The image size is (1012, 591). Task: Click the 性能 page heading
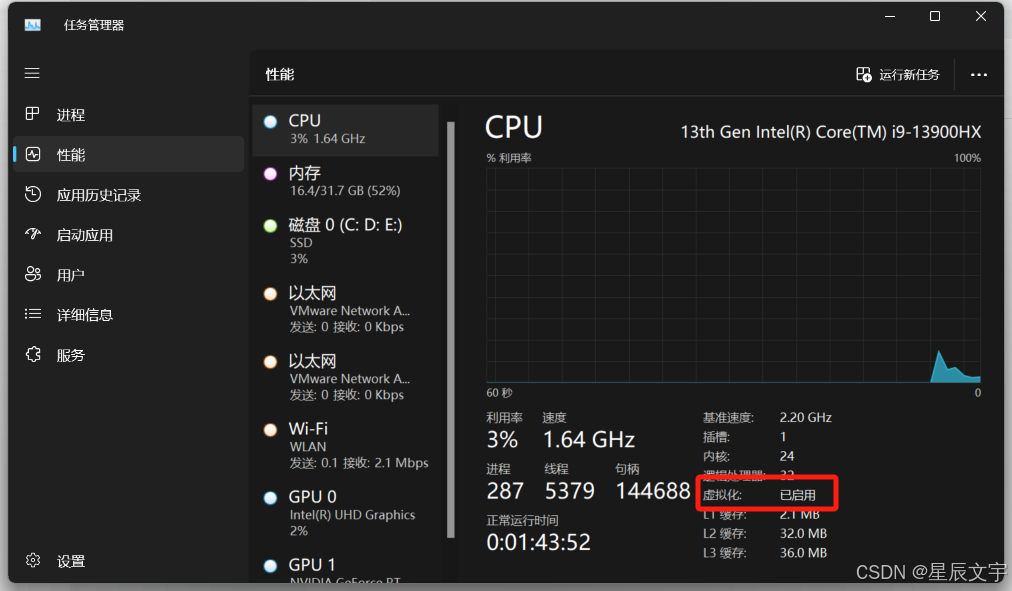tap(279, 75)
